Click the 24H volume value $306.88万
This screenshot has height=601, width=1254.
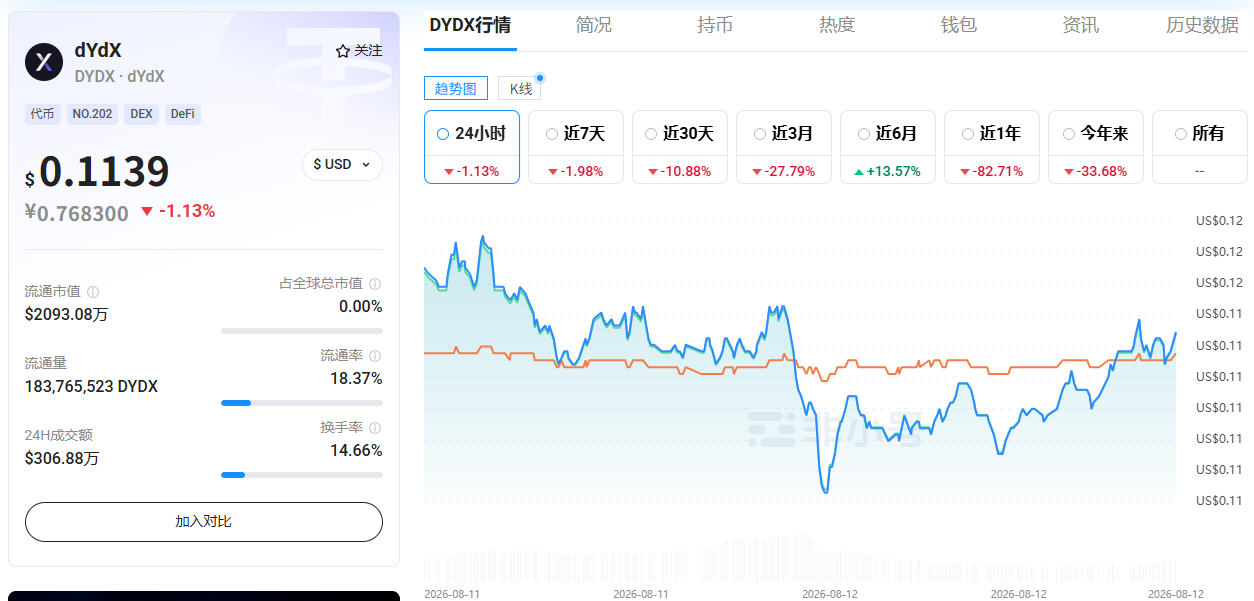click(x=62, y=458)
